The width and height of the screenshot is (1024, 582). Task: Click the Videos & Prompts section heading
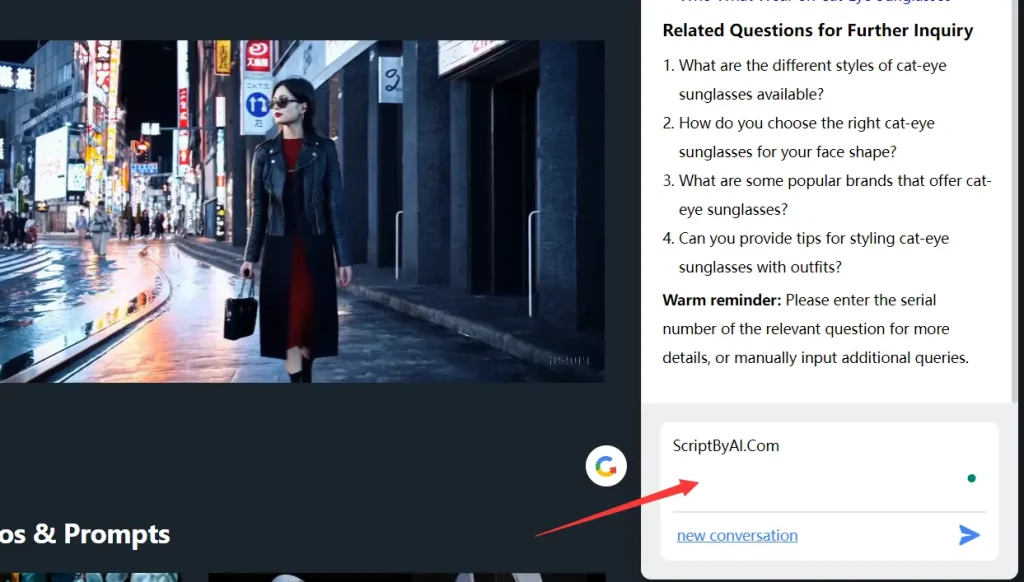pyautogui.click(x=84, y=534)
